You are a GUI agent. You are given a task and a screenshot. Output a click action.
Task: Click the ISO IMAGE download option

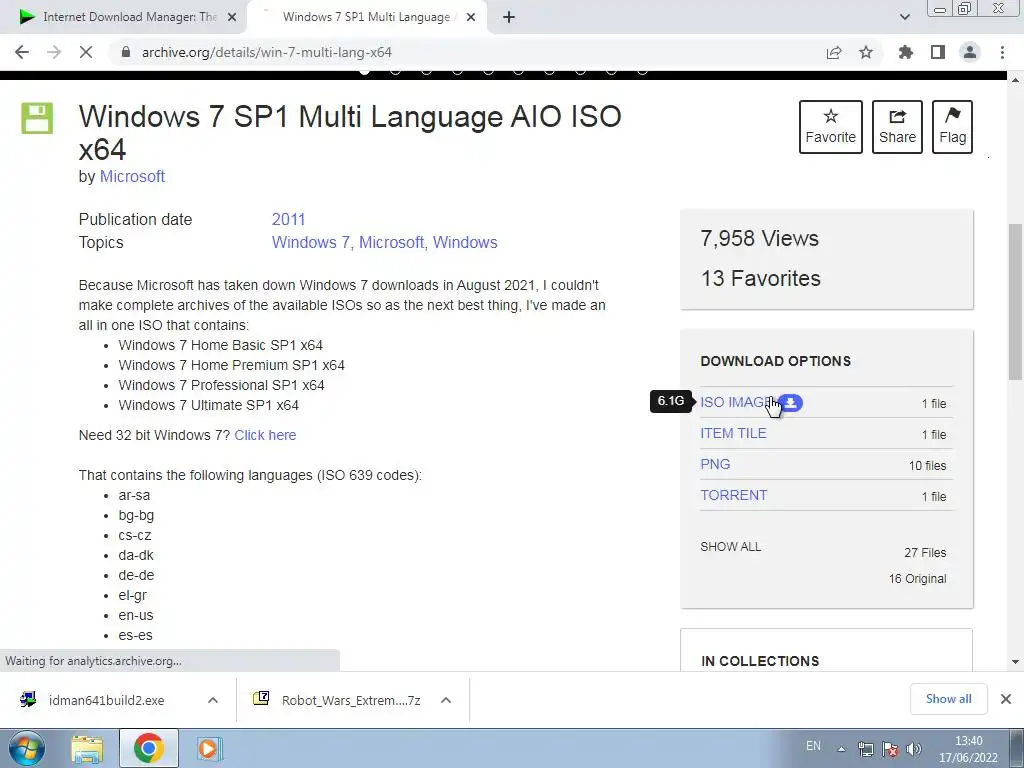tap(735, 402)
